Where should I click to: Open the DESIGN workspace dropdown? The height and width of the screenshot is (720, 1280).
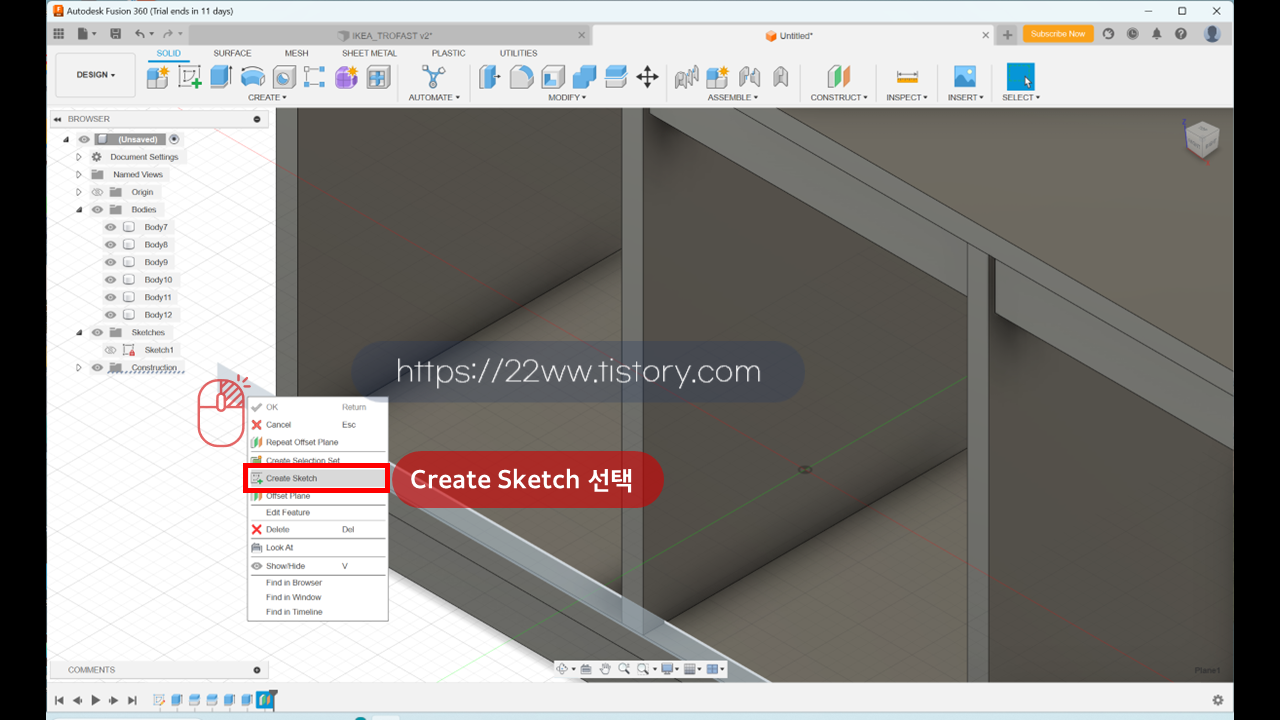click(x=96, y=75)
